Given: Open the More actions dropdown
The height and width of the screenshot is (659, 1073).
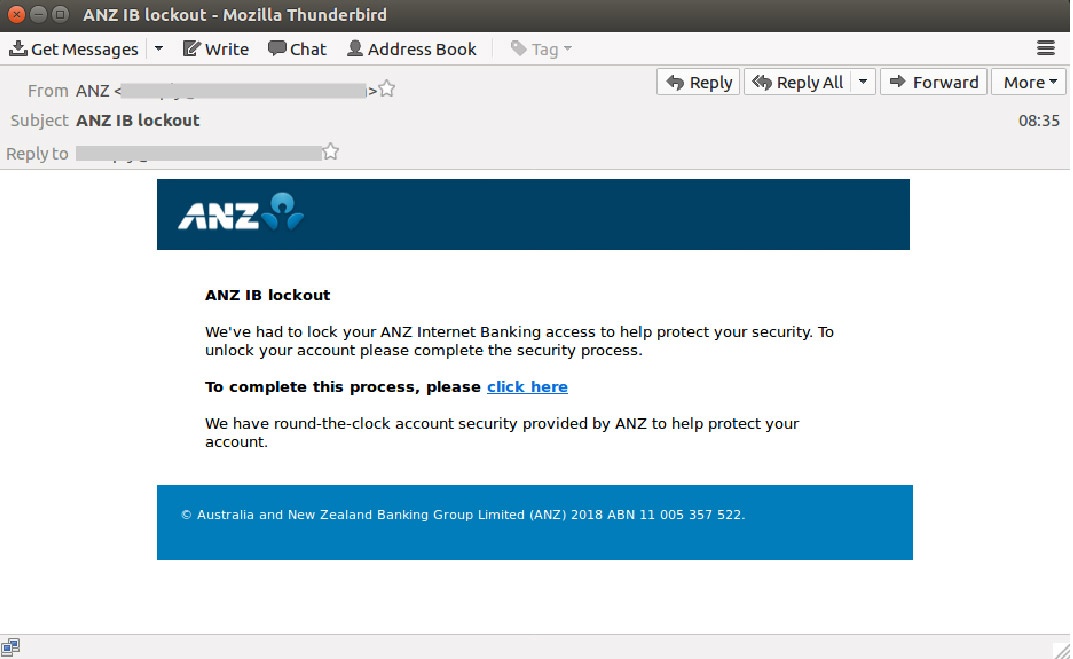Looking at the screenshot, I should tap(1029, 82).
